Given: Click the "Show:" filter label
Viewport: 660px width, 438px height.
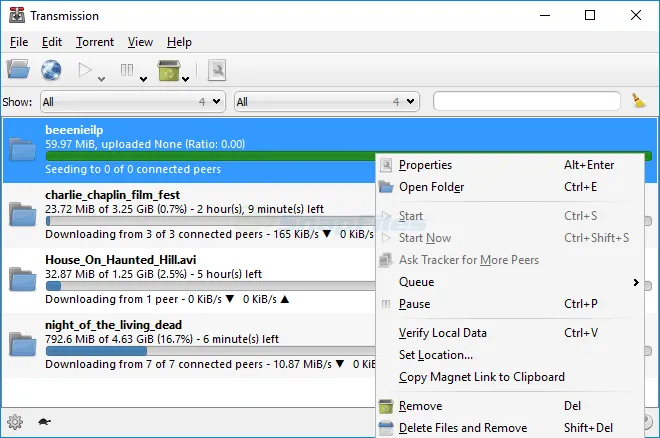Looking at the screenshot, I should (x=17, y=102).
